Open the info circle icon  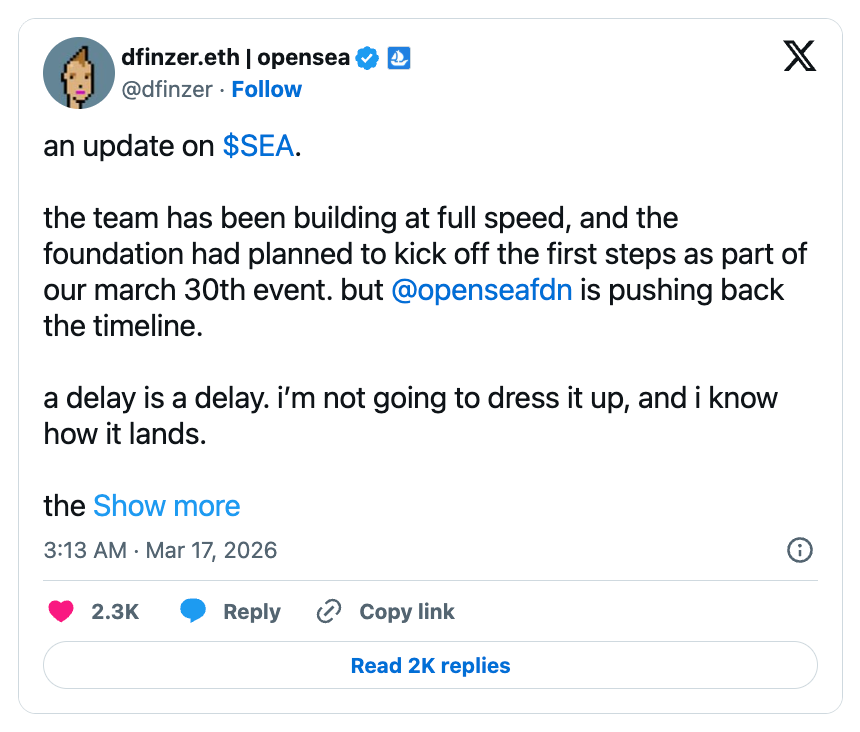click(800, 550)
